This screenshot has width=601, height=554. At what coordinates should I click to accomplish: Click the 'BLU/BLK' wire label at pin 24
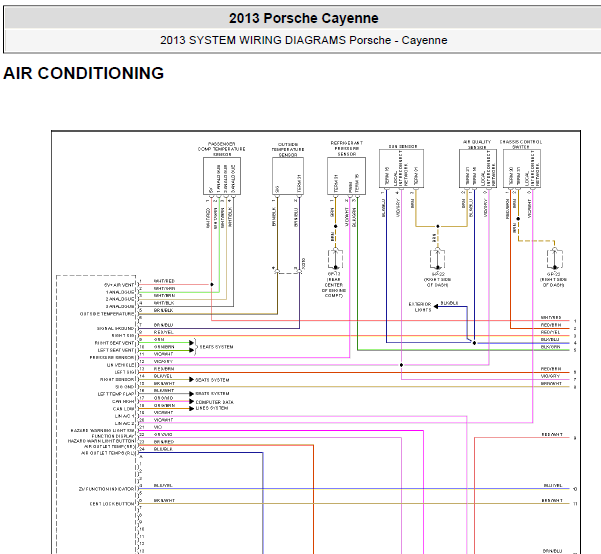[163, 449]
